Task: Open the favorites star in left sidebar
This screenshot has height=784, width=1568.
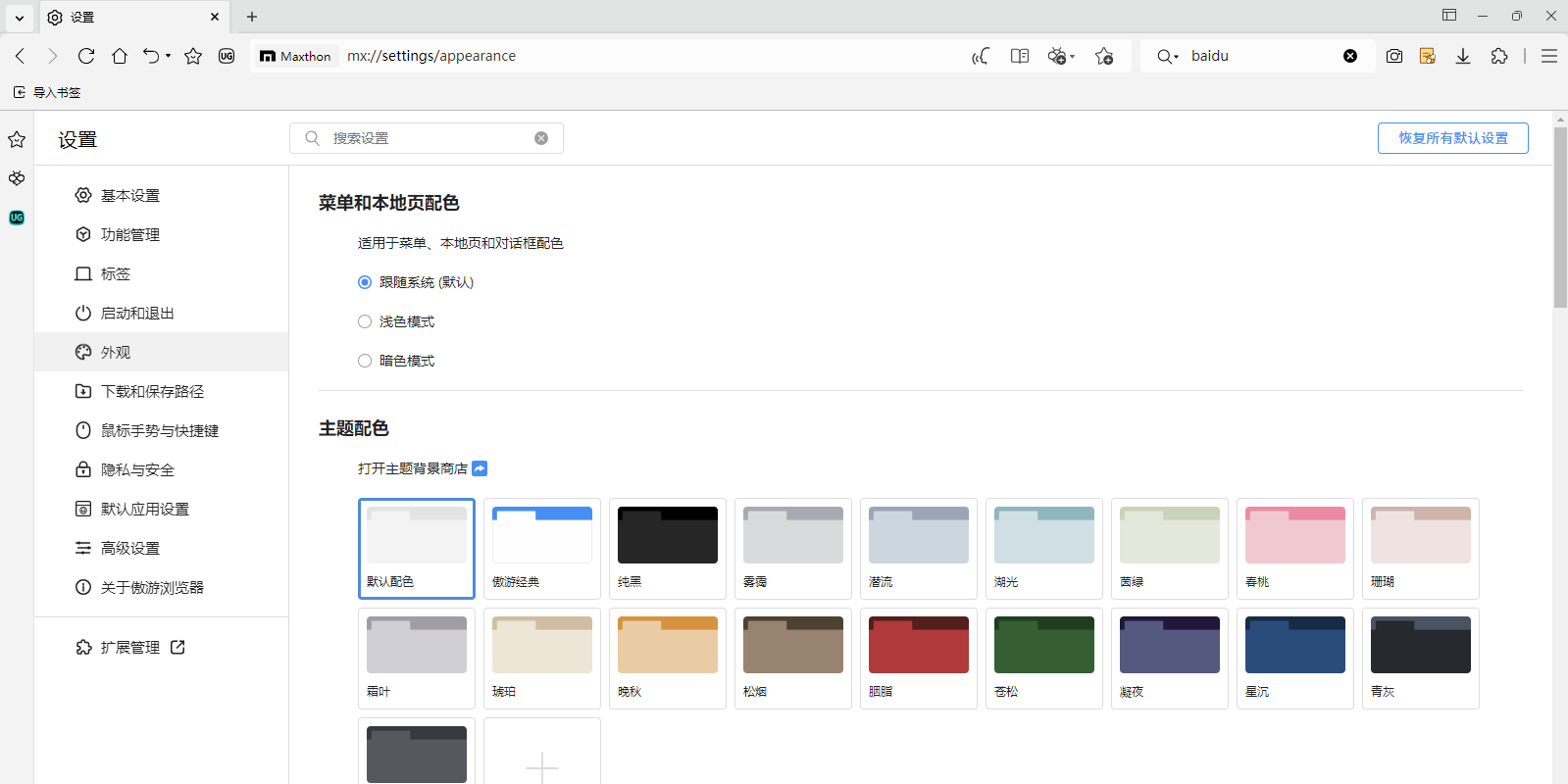Action: click(x=17, y=139)
